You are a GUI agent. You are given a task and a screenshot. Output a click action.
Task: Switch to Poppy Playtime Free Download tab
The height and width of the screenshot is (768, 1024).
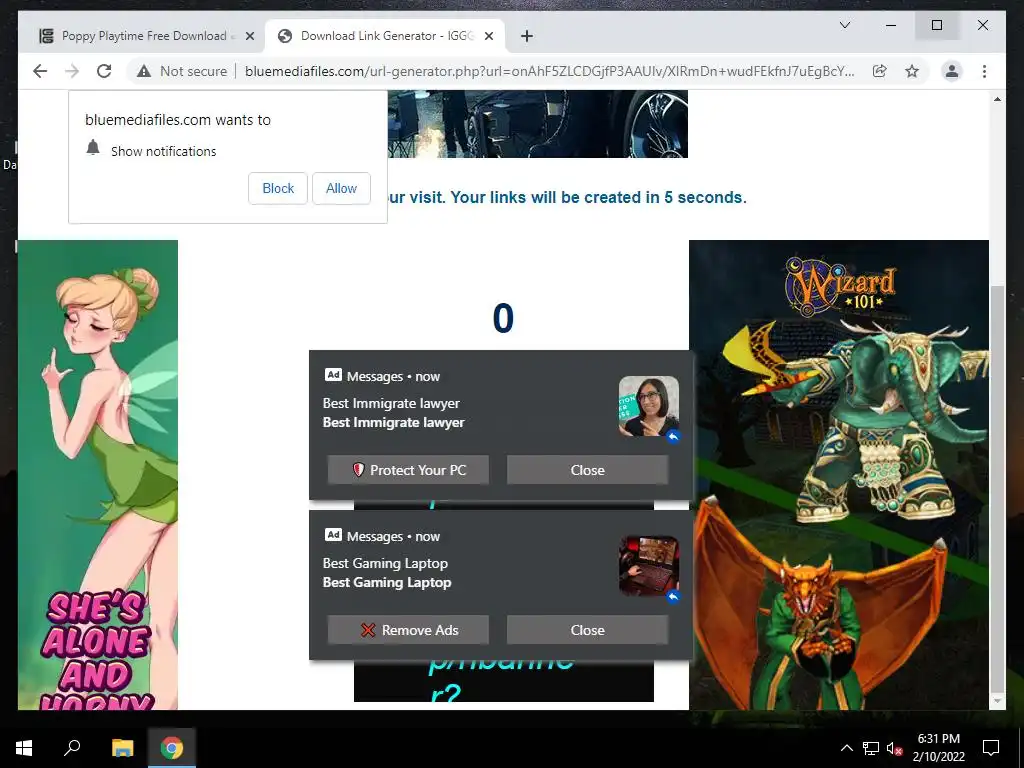pyautogui.click(x=142, y=36)
